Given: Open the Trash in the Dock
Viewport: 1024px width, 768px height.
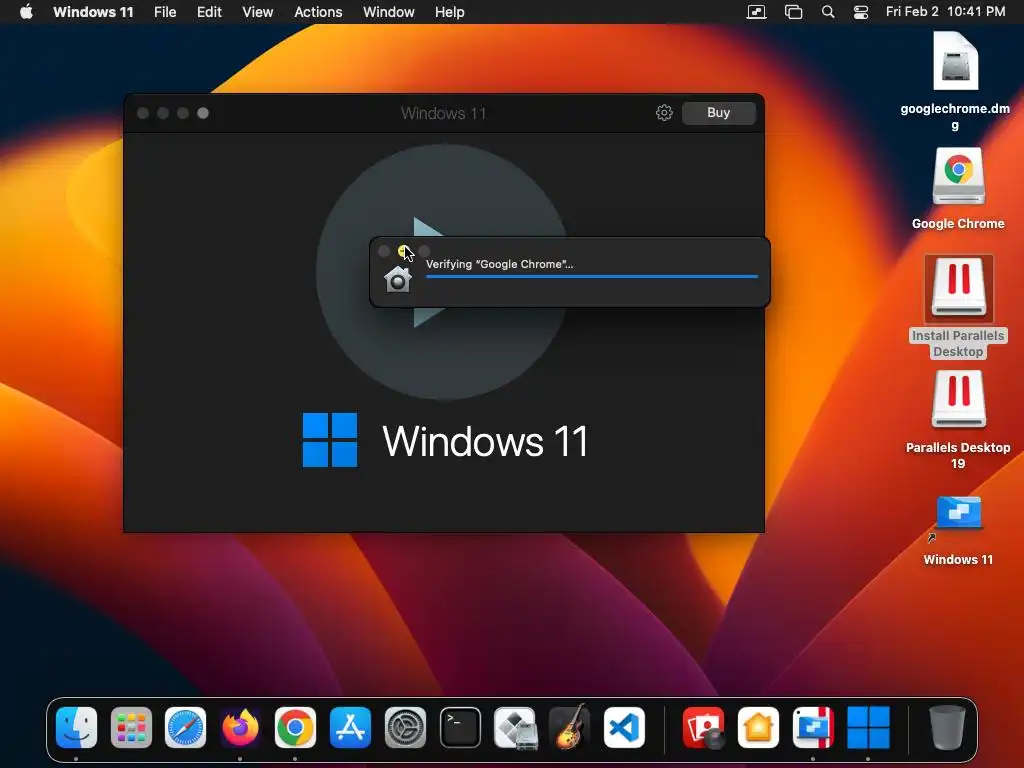Looking at the screenshot, I should click(x=947, y=728).
